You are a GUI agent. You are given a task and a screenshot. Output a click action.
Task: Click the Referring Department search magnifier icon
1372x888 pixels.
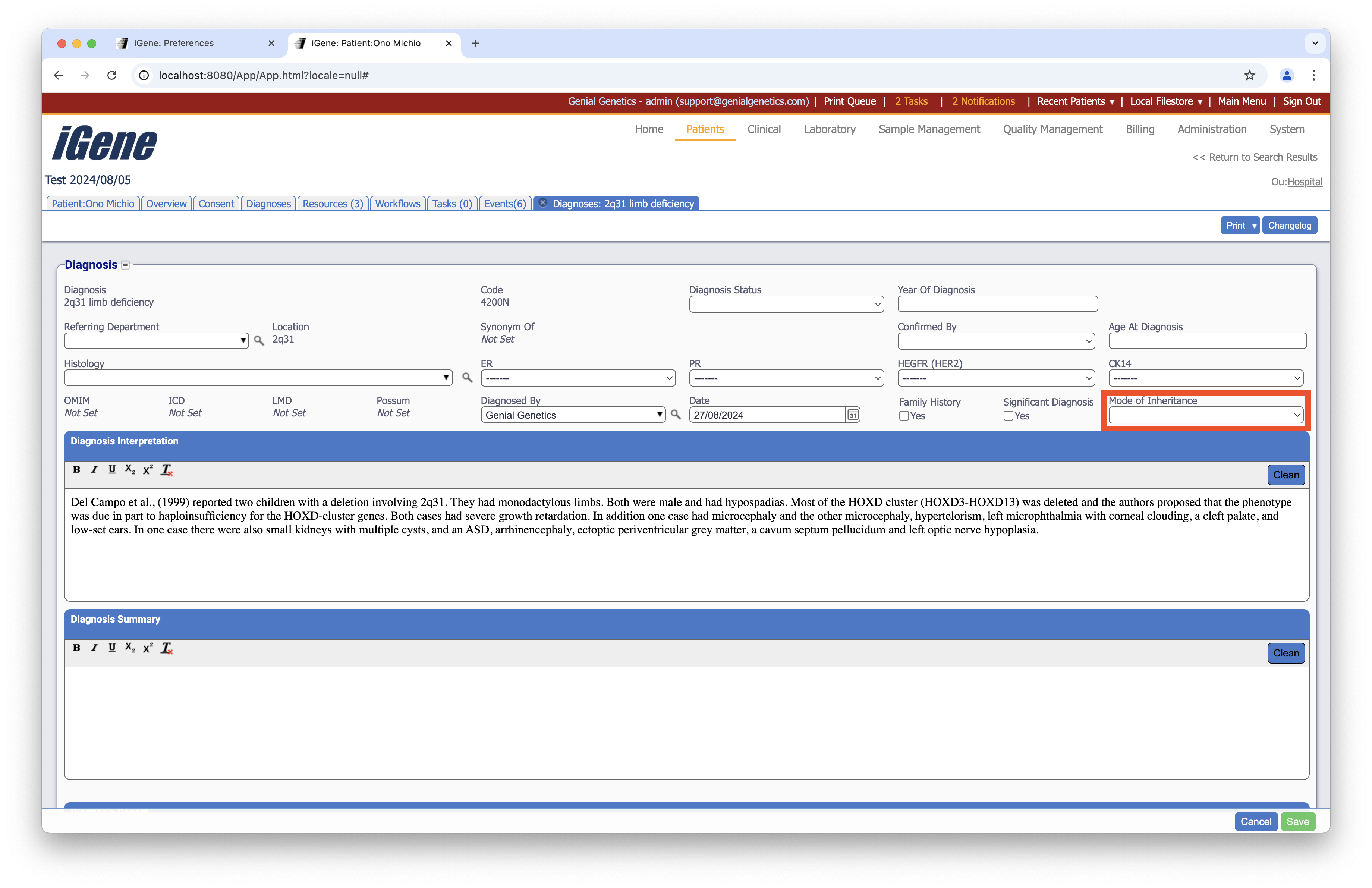pos(259,341)
